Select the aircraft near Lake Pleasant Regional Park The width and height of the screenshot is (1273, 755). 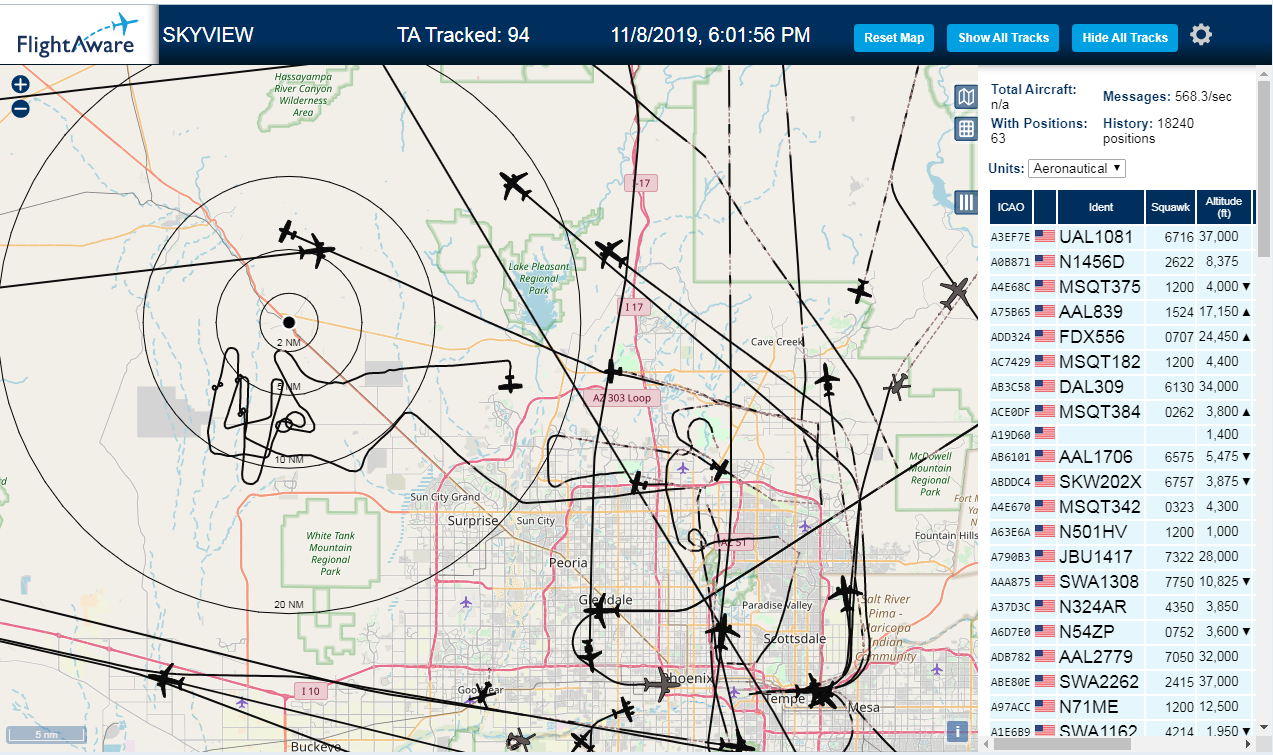point(610,253)
